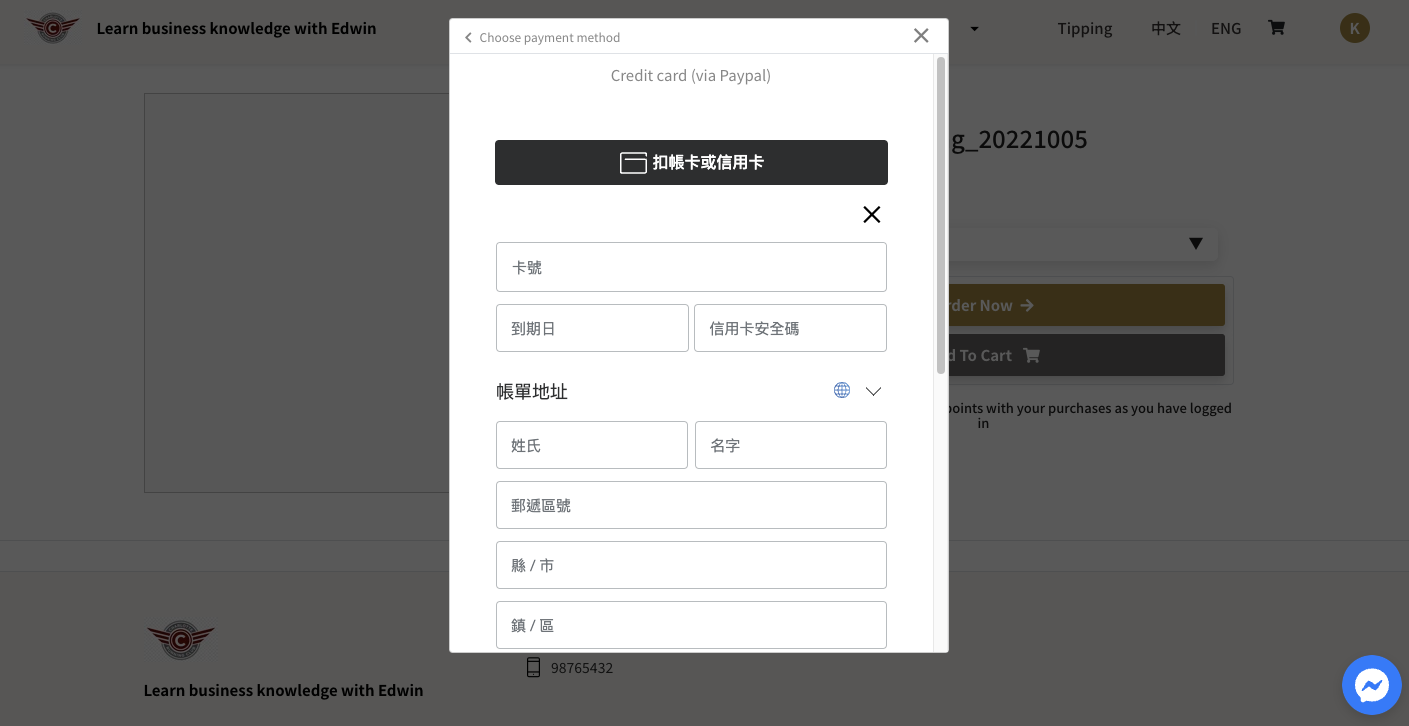Open the shopping cart icon in header
The height and width of the screenshot is (726, 1409).
point(1276,28)
